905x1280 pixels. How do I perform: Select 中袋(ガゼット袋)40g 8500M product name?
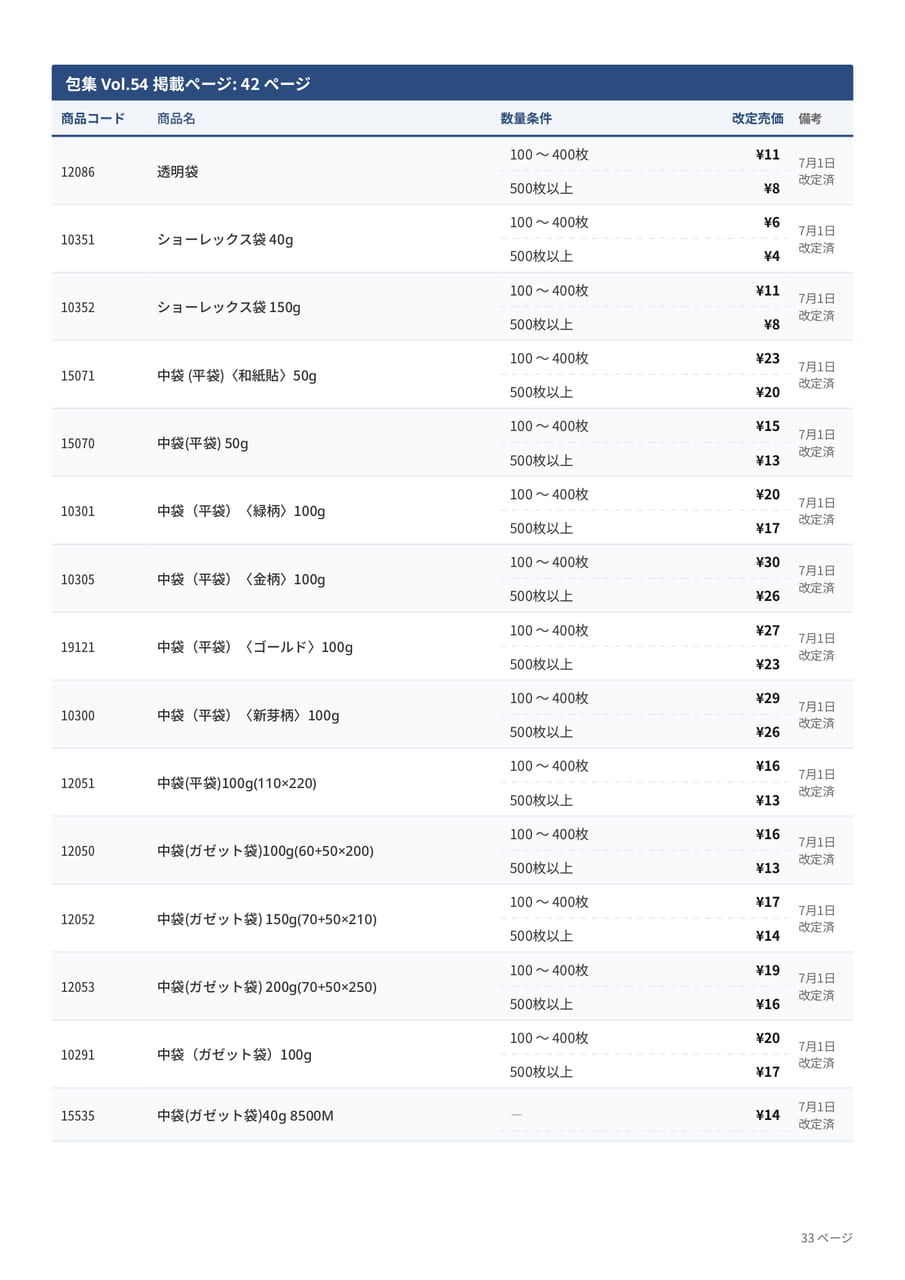click(245, 1115)
